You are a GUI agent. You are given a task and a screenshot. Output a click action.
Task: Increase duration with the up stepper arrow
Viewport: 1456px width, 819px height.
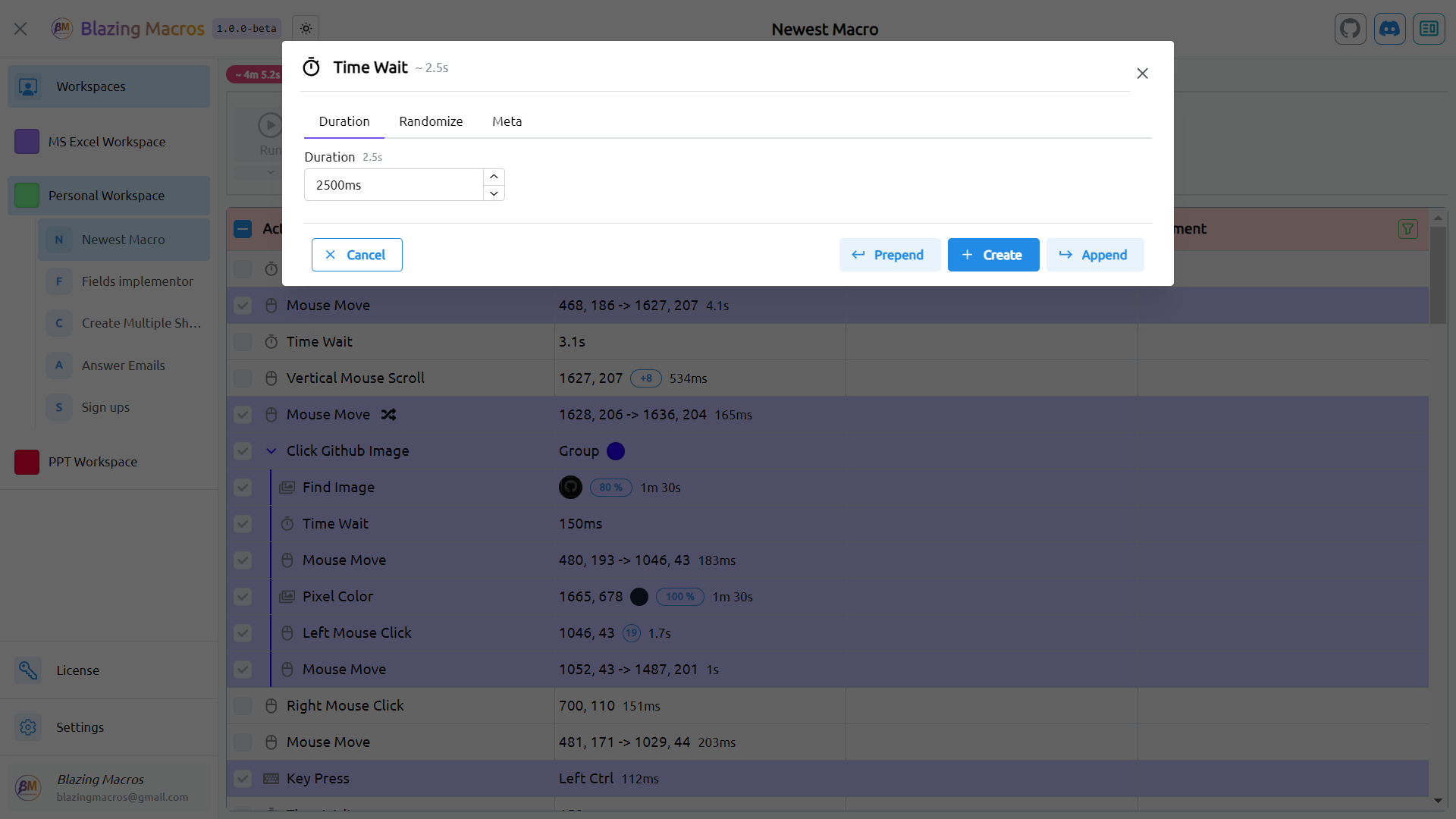coord(494,177)
